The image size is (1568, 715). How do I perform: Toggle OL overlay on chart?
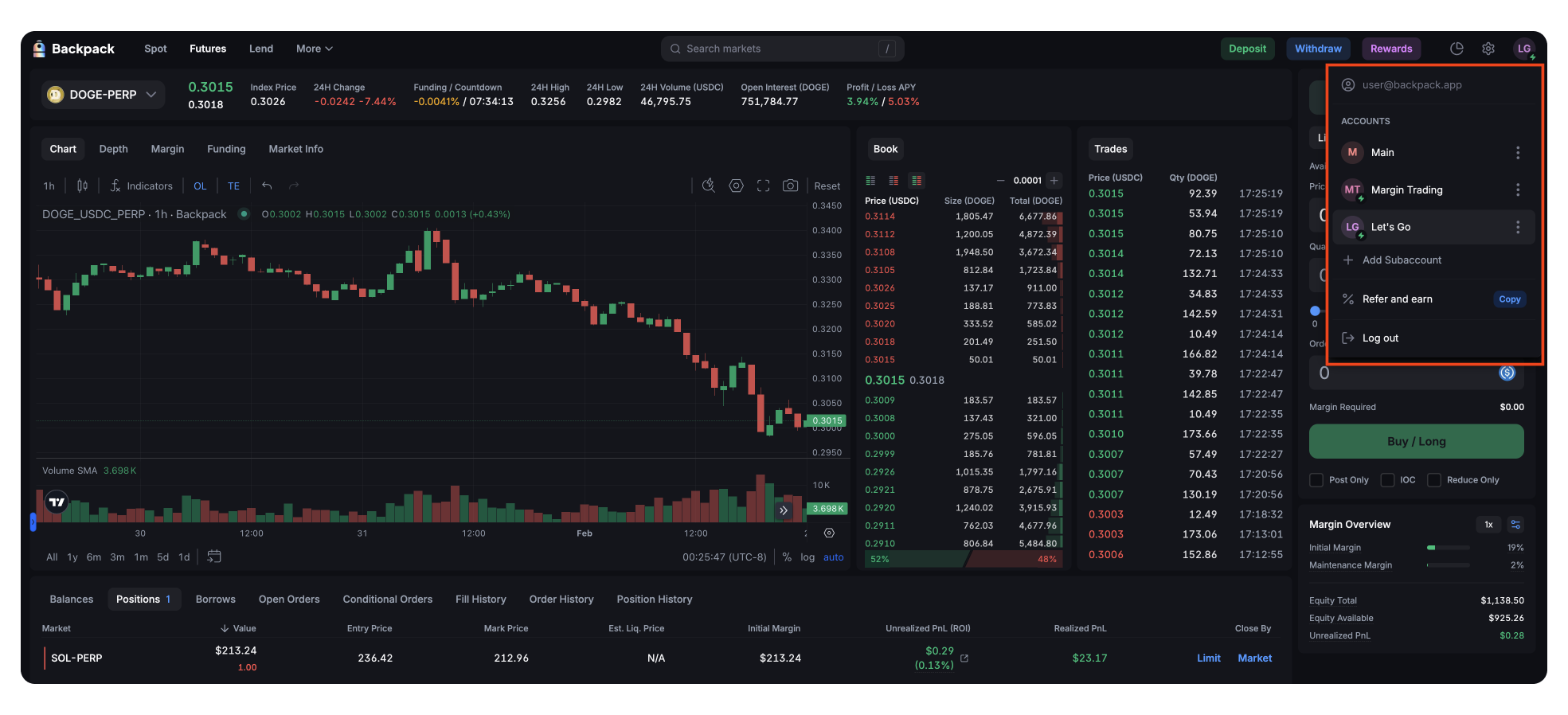tap(200, 186)
